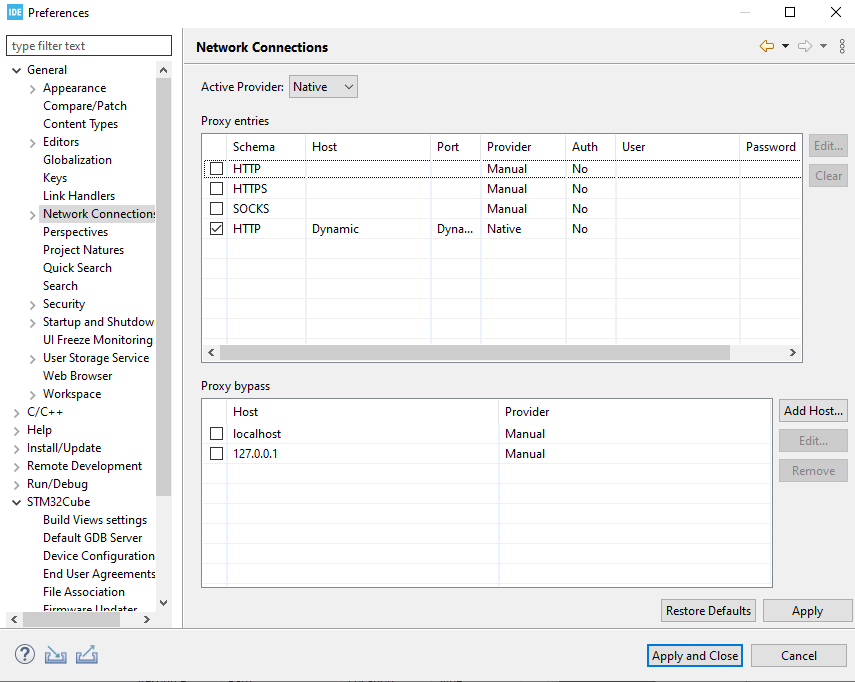855x682 pixels.
Task: Click the proxy table scroll right arrow
Action: [x=792, y=353]
